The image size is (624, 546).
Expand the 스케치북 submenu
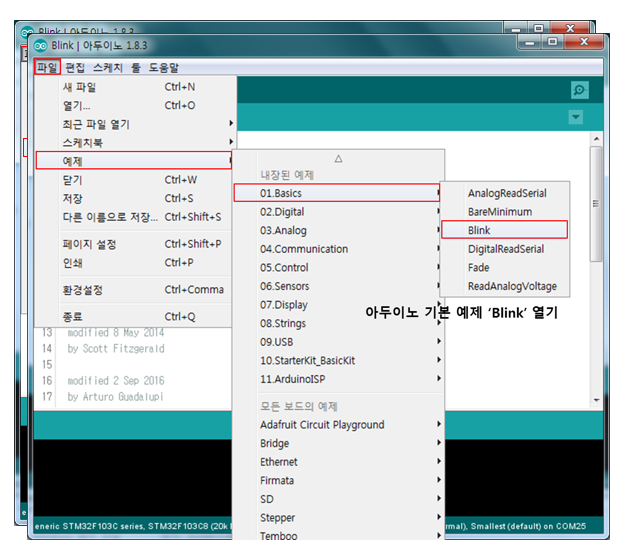click(134, 142)
